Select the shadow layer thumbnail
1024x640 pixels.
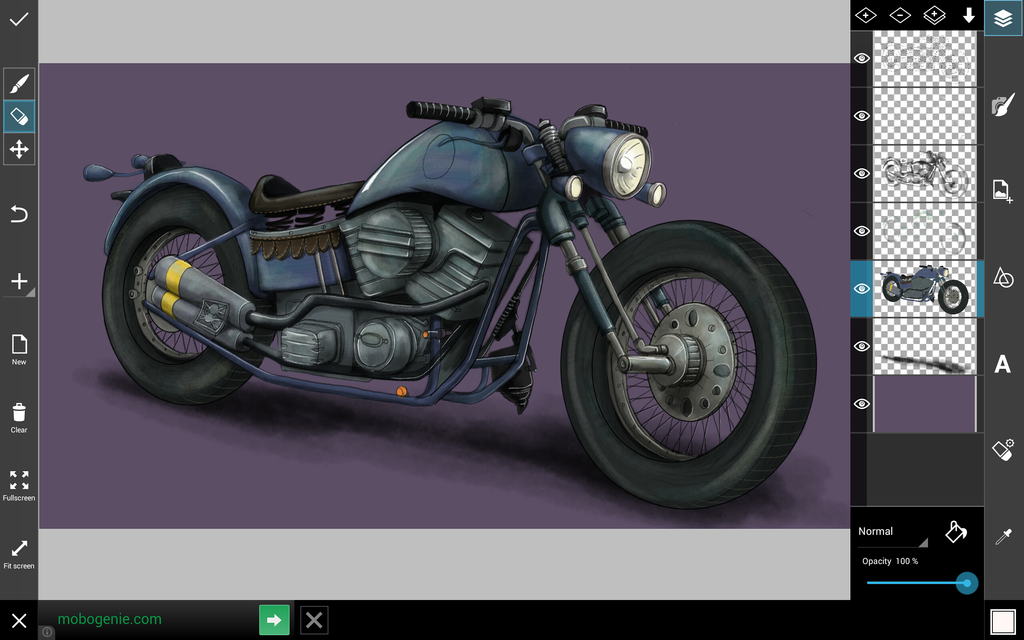(925, 346)
